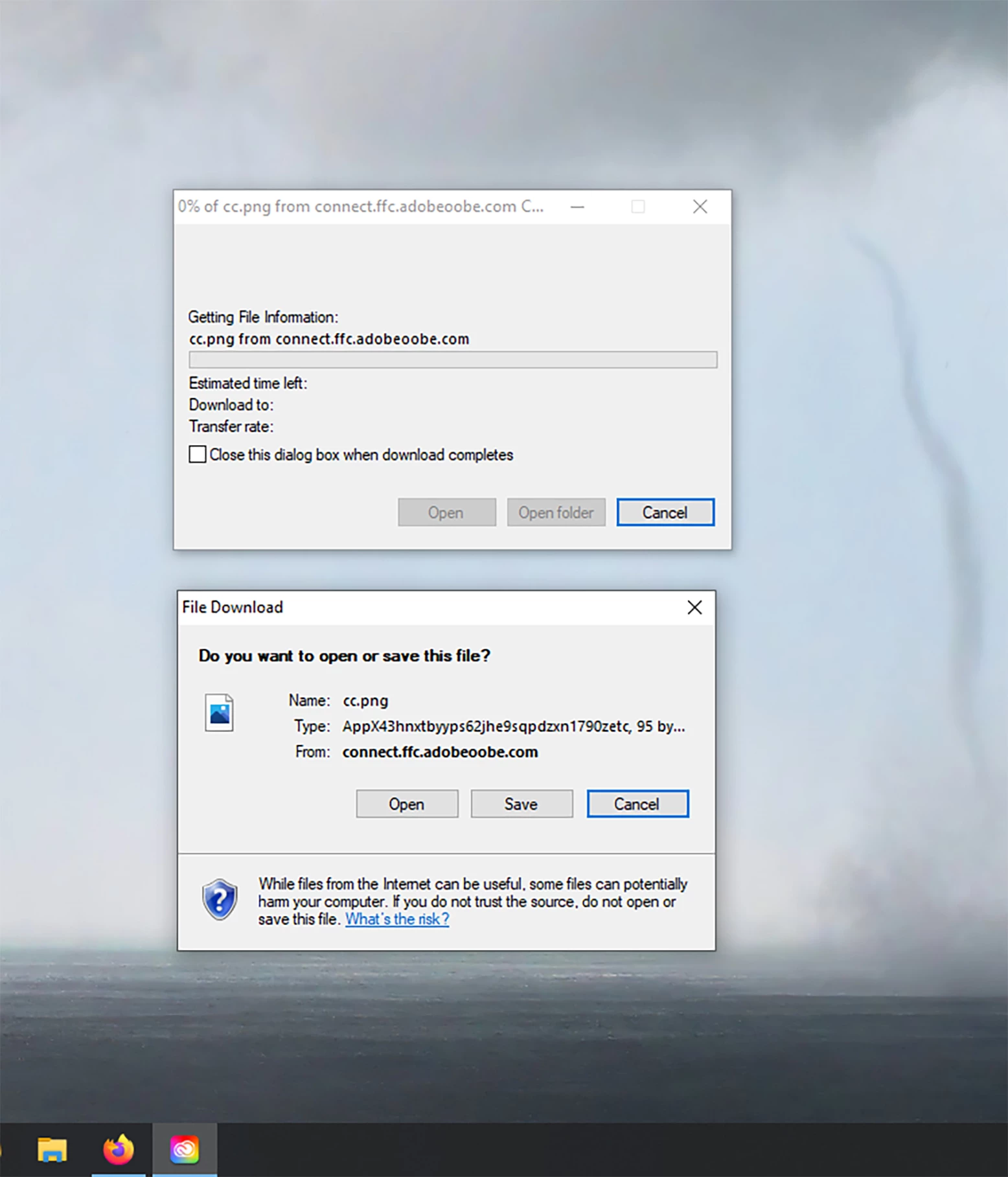The width and height of the screenshot is (1008, 1177).
Task: Click the progress window title bar text
Action: (x=361, y=207)
